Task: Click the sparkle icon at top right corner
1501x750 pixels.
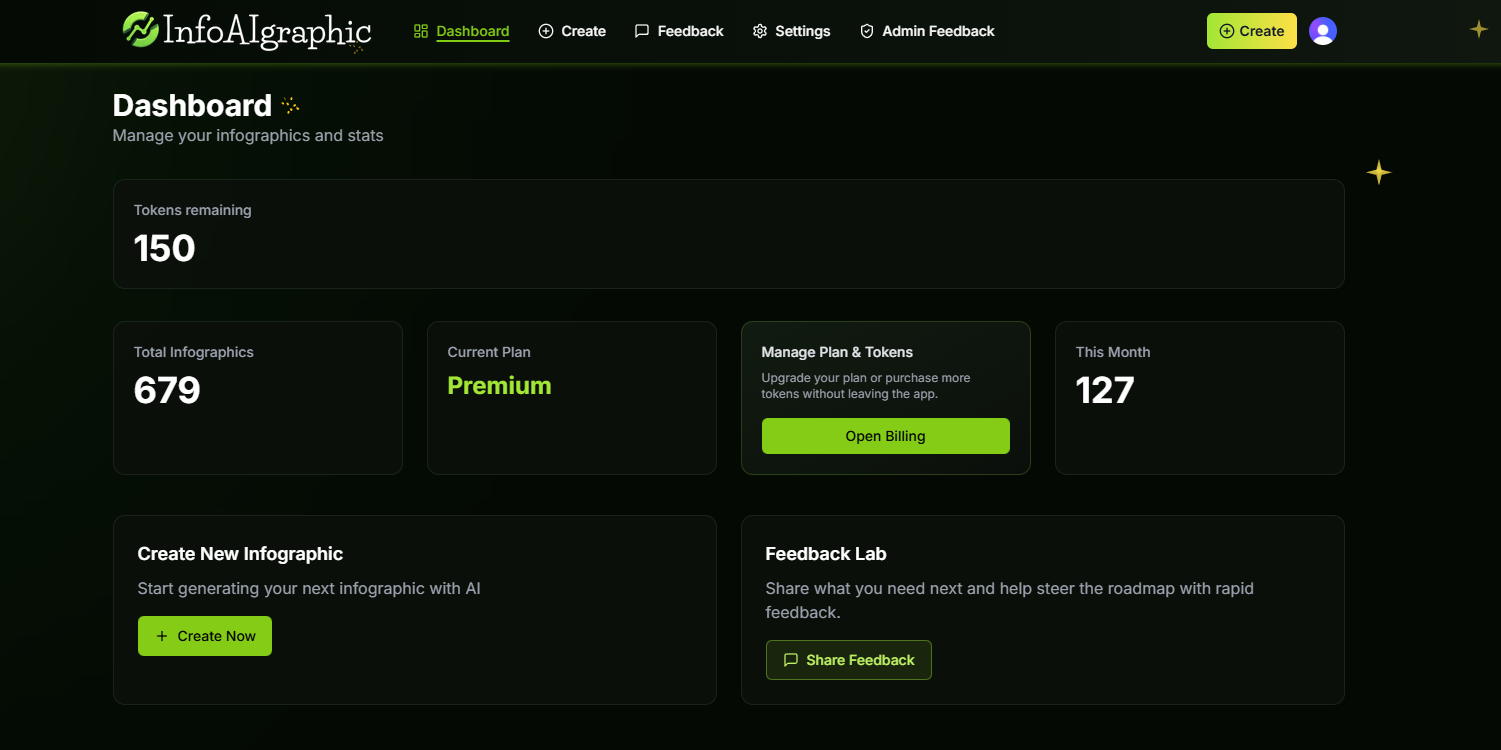Action: pyautogui.click(x=1478, y=29)
